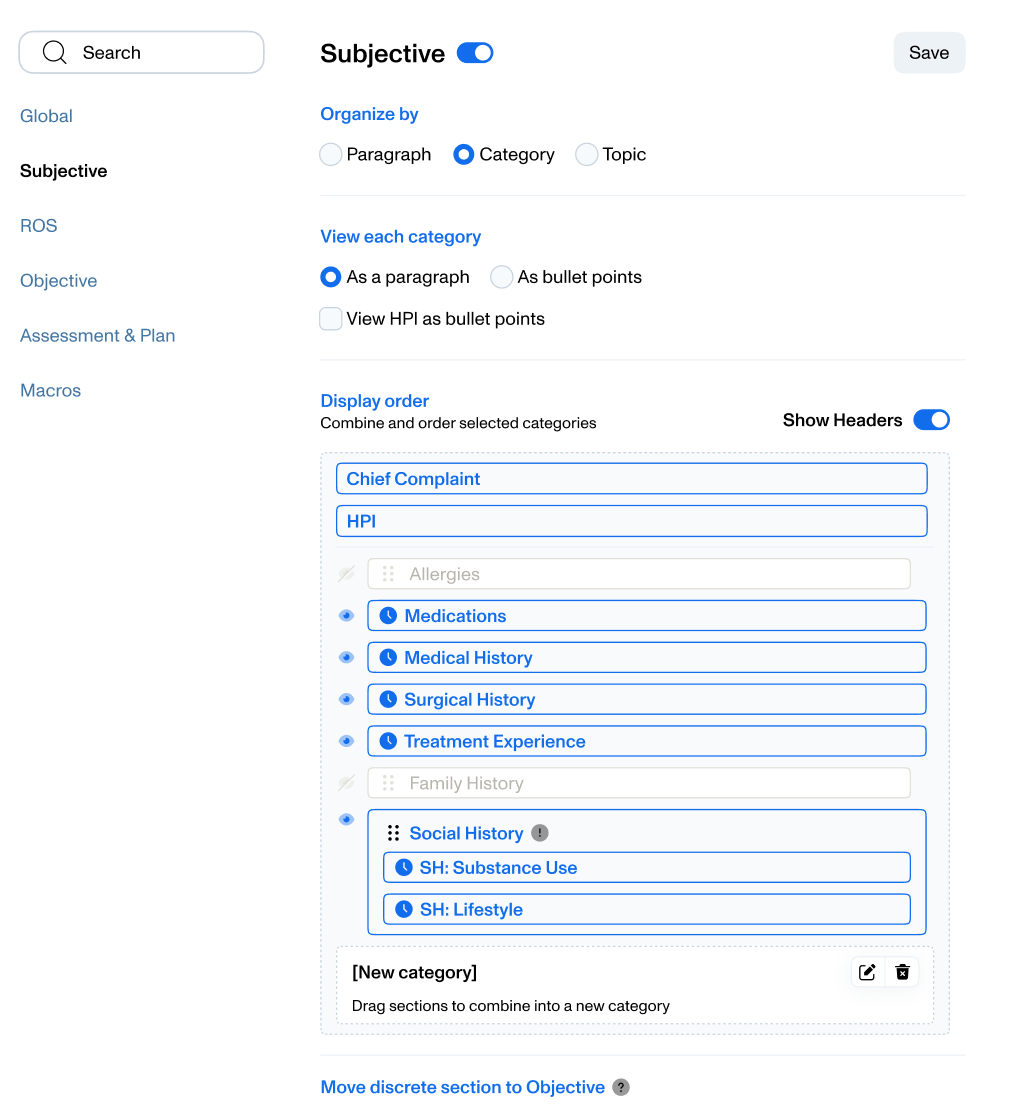The width and height of the screenshot is (1028, 1109).
Task: Select the Chief Complaint category
Action: coord(631,479)
